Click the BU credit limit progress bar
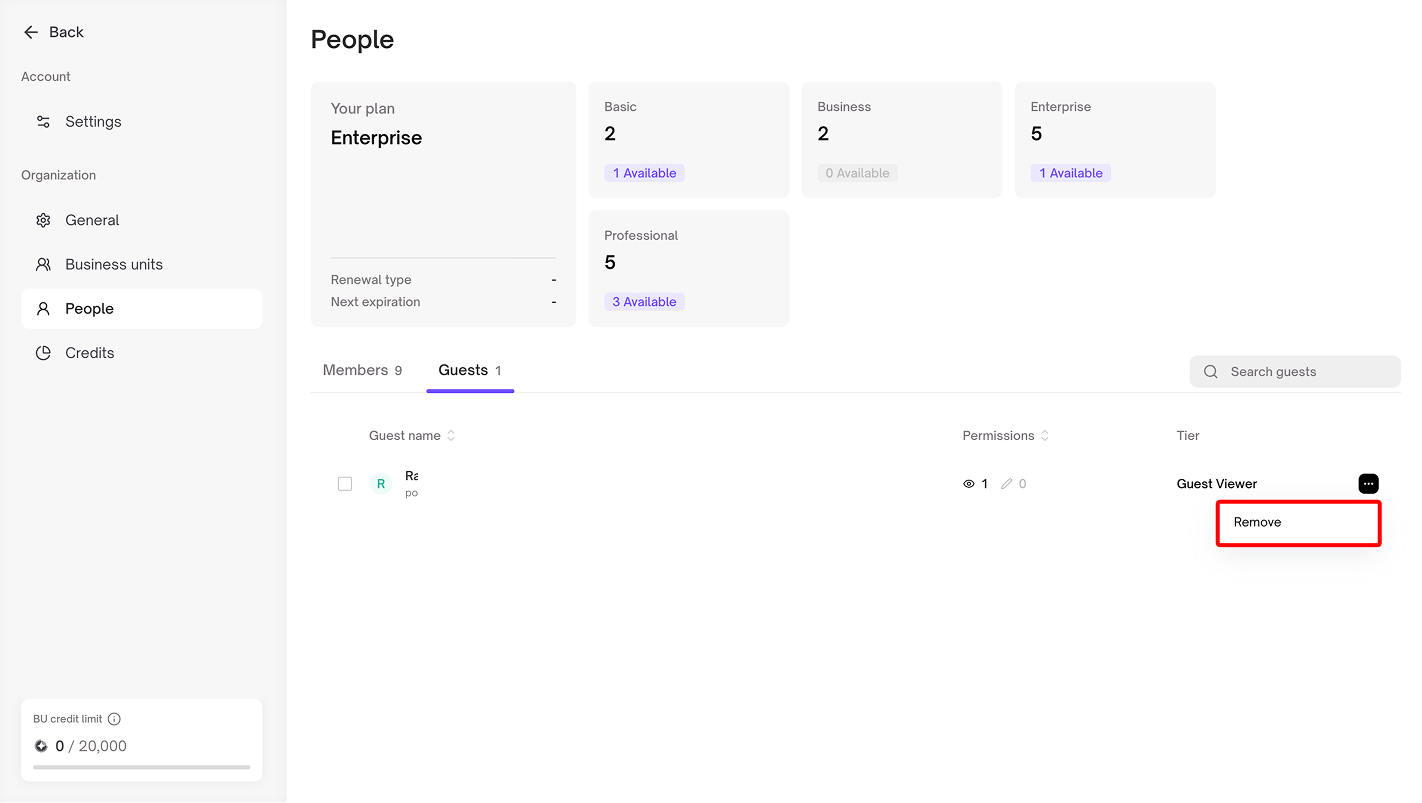 tap(141, 767)
